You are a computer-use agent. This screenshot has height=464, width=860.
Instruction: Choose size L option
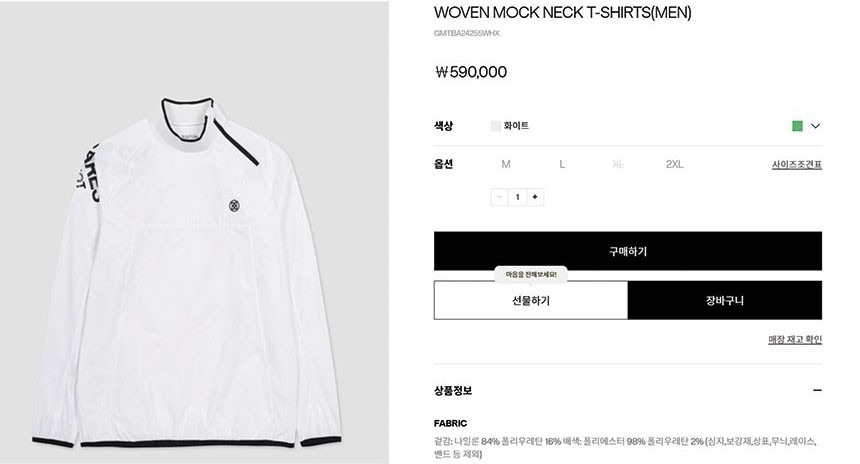pyautogui.click(x=562, y=164)
